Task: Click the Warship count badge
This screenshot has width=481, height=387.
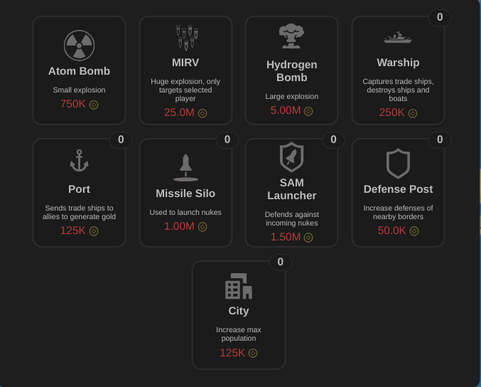Action: point(440,17)
